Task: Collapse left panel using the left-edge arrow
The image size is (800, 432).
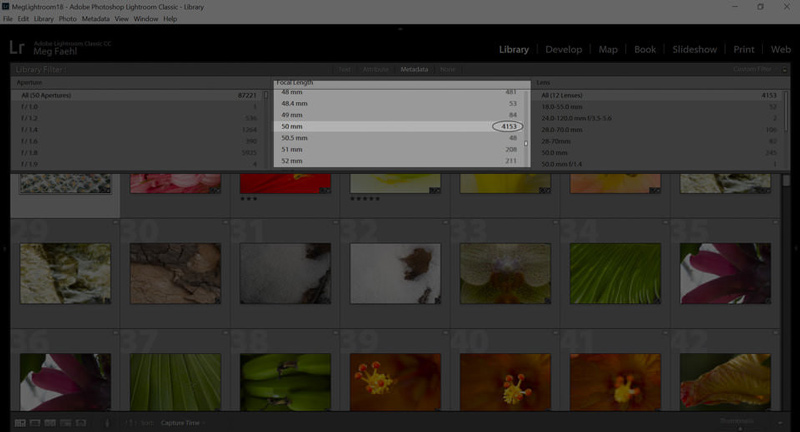Action: click(4, 248)
